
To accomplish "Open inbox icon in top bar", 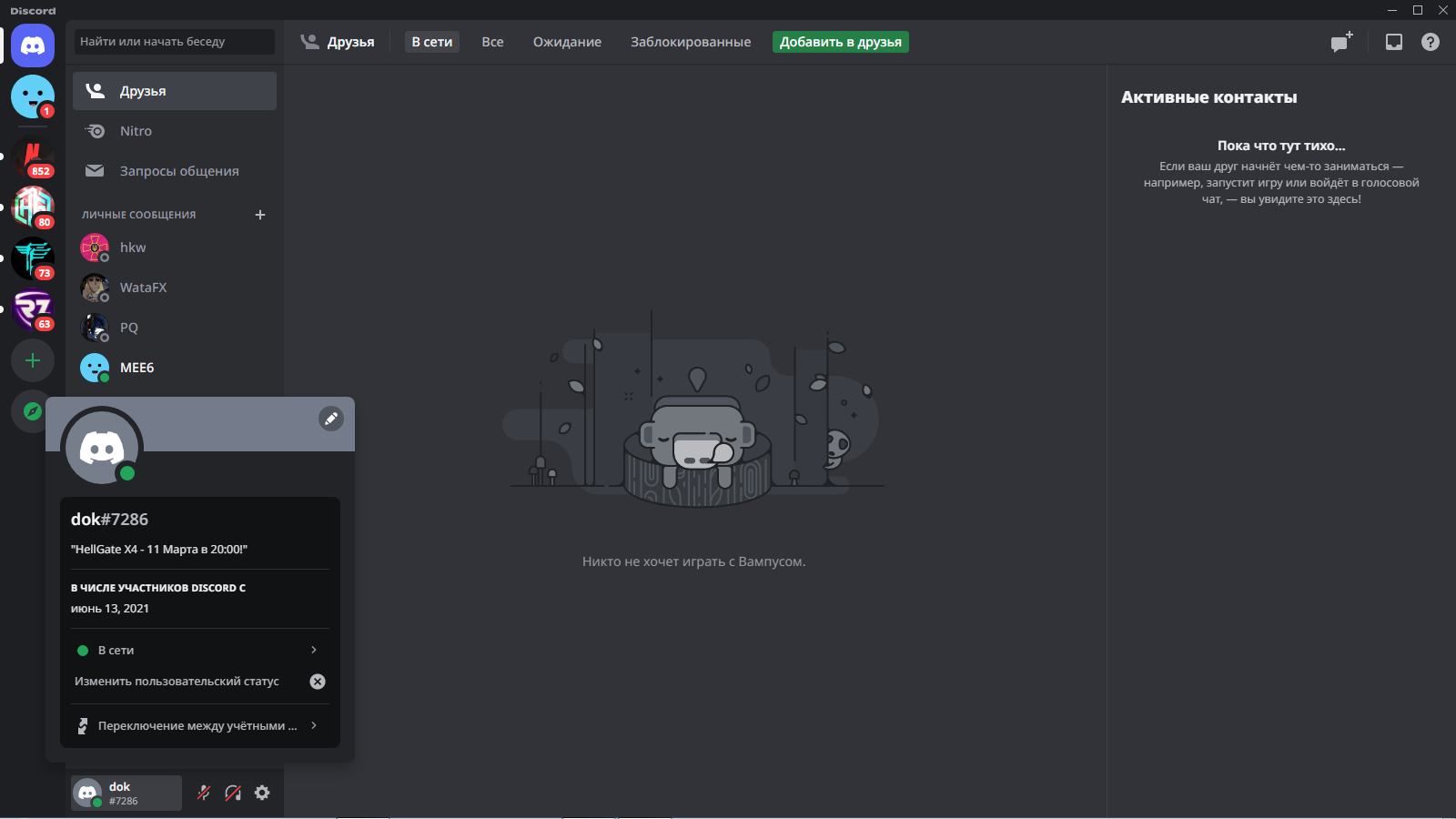I will tap(1394, 42).
